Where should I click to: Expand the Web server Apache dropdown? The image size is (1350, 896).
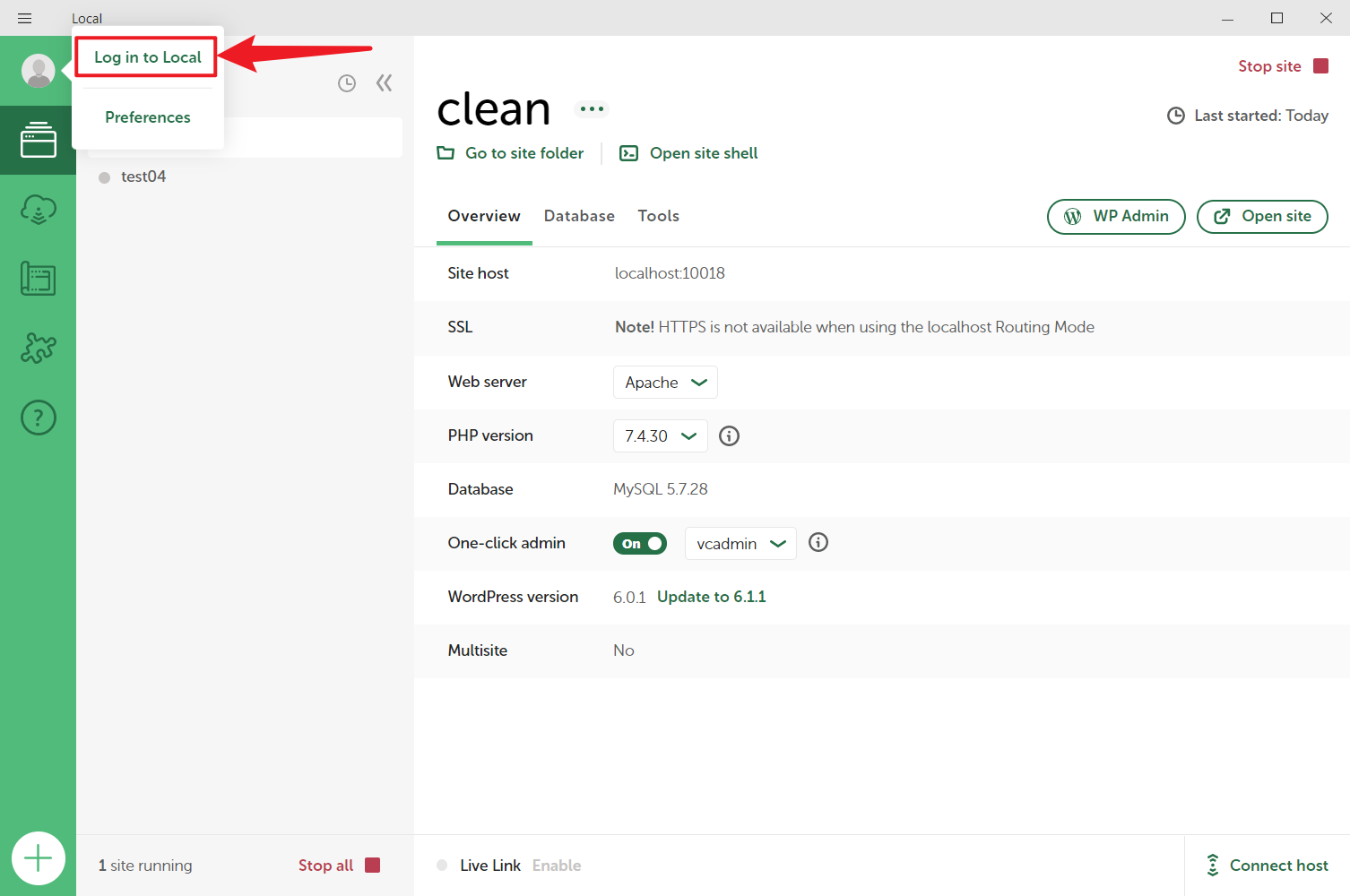click(x=665, y=383)
